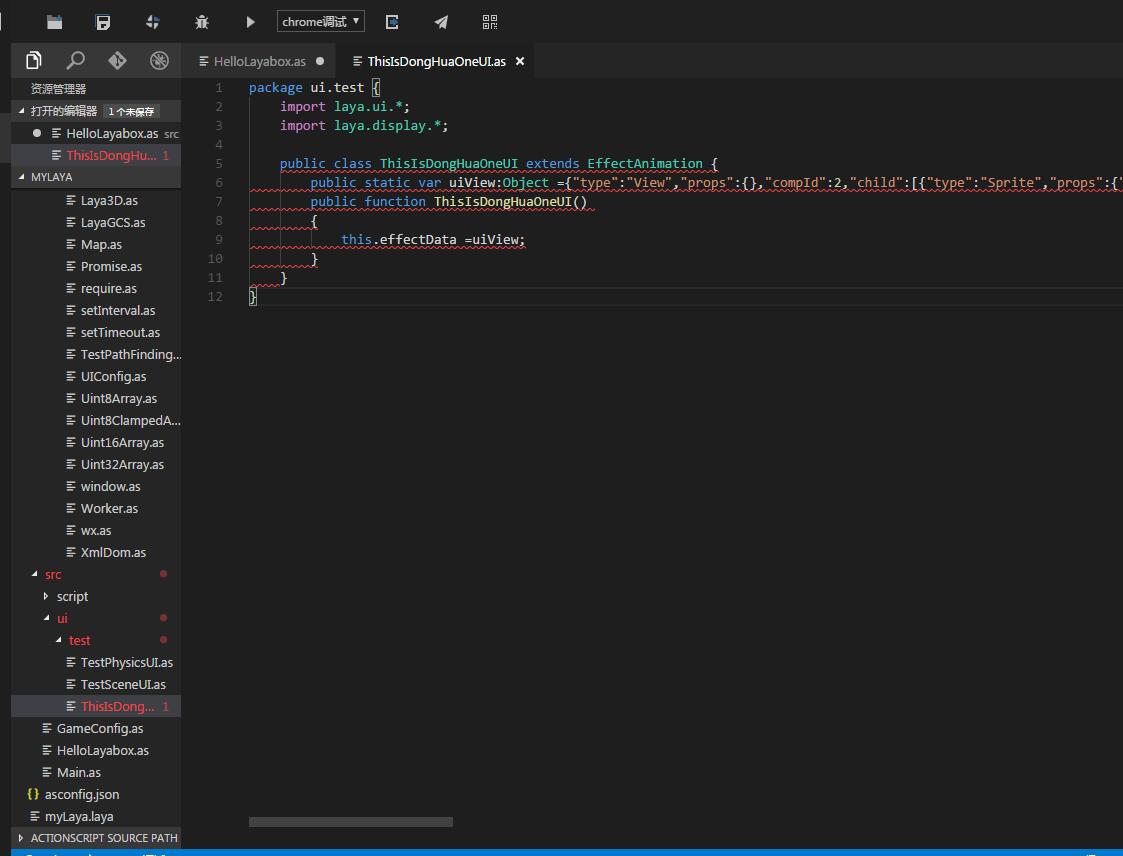Image resolution: width=1123 pixels, height=856 pixels.
Task: Close the ThisIsDongHuaOneUI.as tab
Action: 520,61
